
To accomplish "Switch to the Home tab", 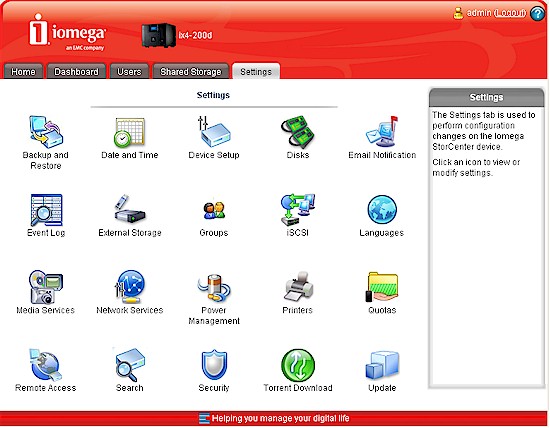I will pyautogui.click(x=23, y=72).
